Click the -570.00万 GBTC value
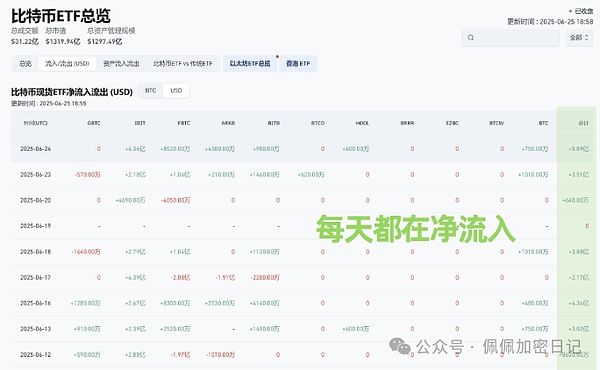The image size is (600, 370). 88,174
